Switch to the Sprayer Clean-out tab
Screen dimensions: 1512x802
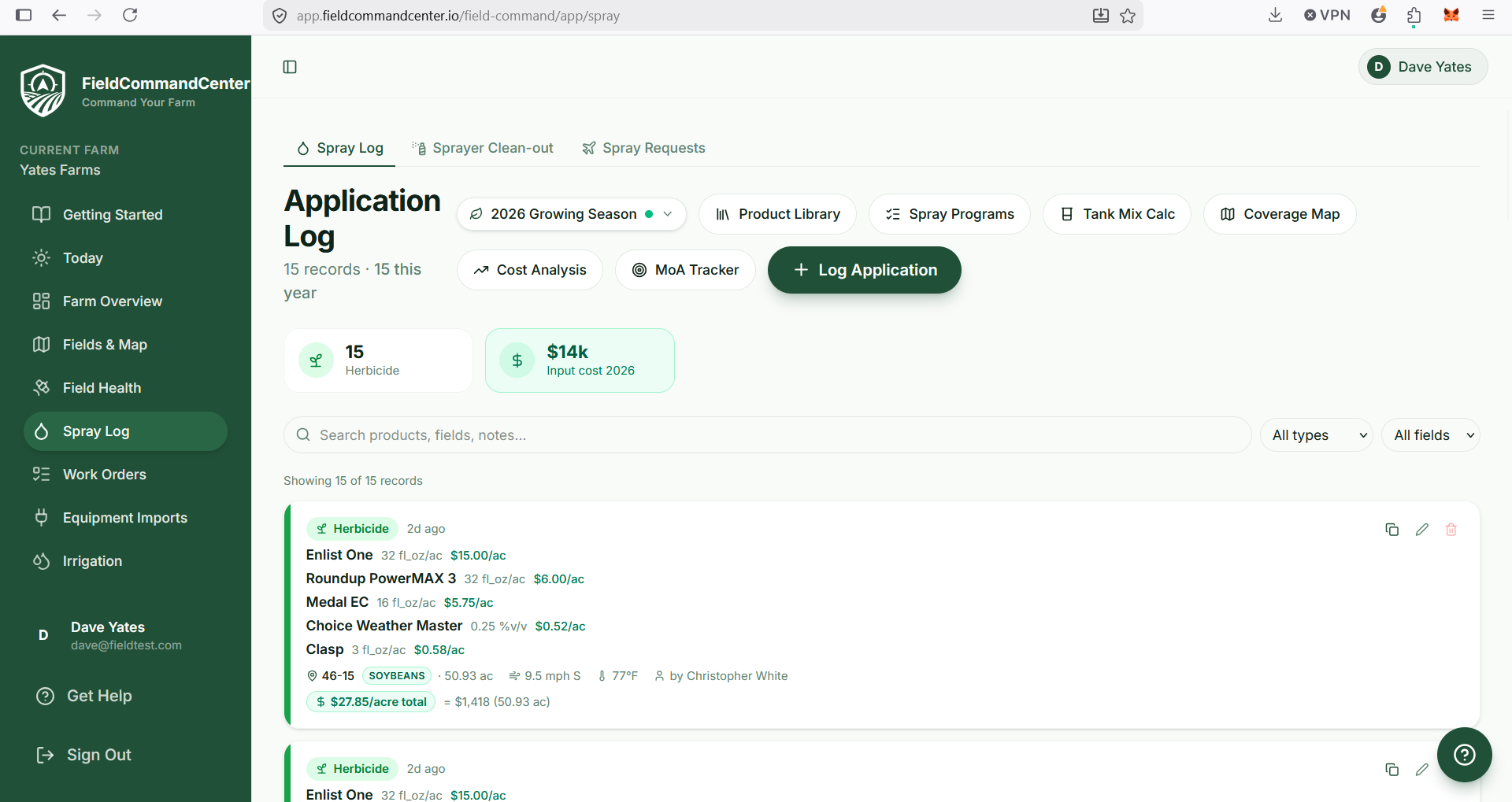tap(482, 148)
